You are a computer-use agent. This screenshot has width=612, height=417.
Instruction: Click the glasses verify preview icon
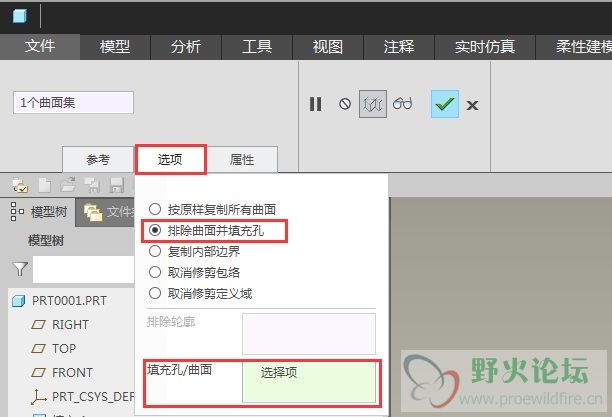[402, 103]
